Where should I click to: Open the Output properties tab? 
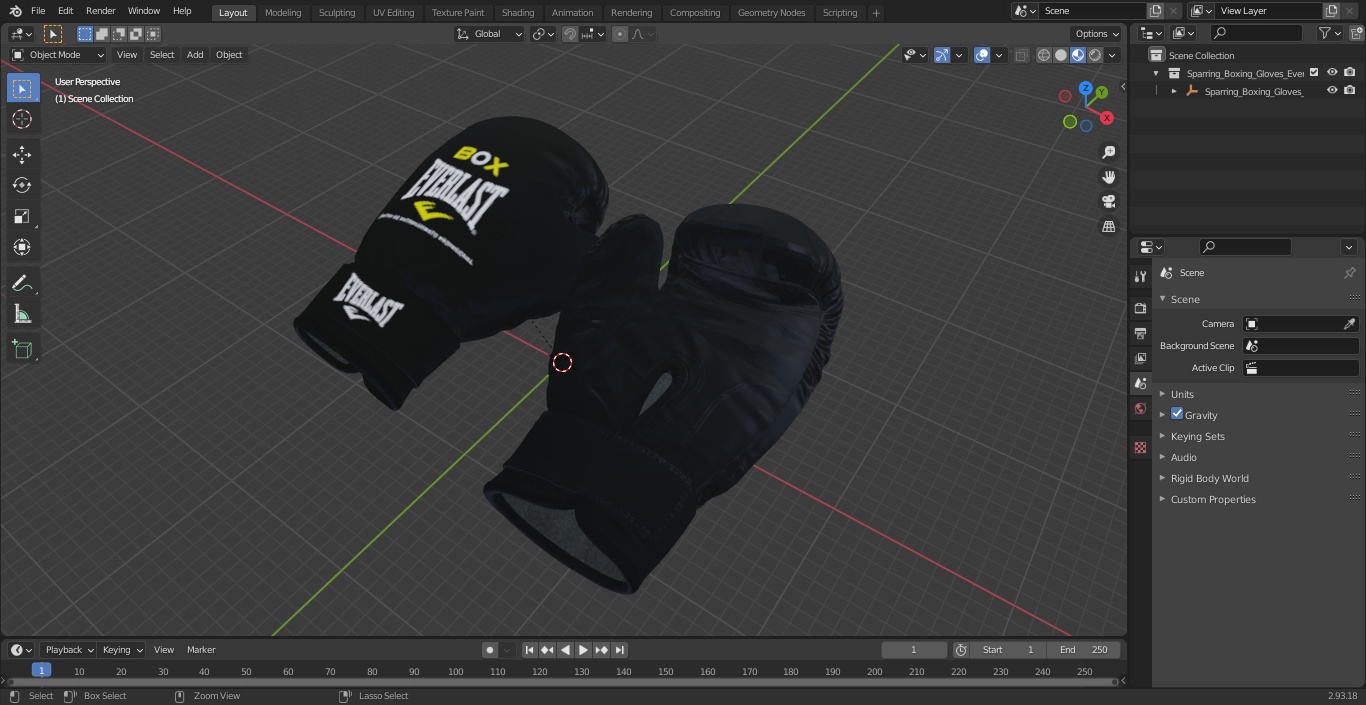(x=1140, y=333)
